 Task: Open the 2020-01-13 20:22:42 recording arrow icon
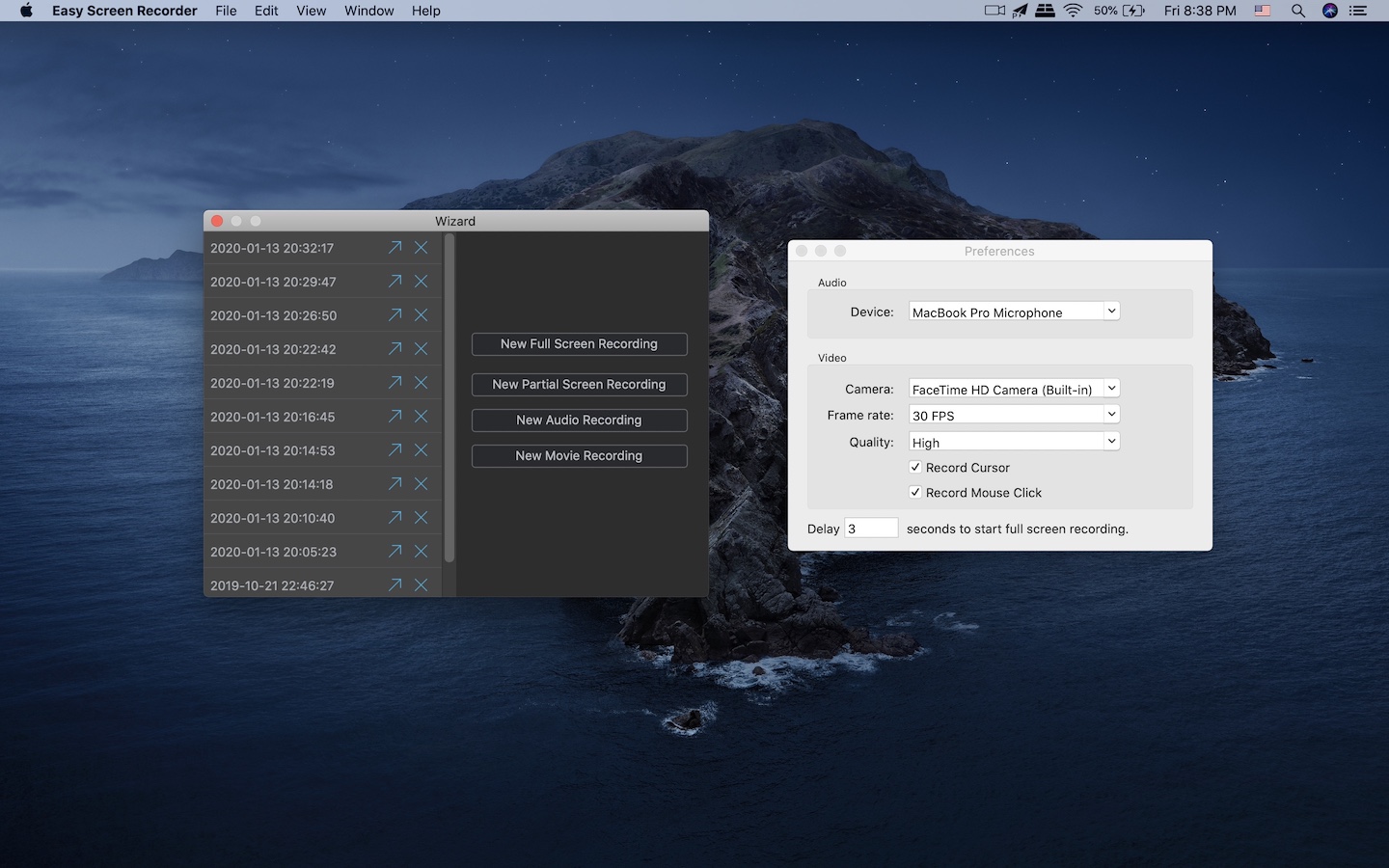pos(395,349)
